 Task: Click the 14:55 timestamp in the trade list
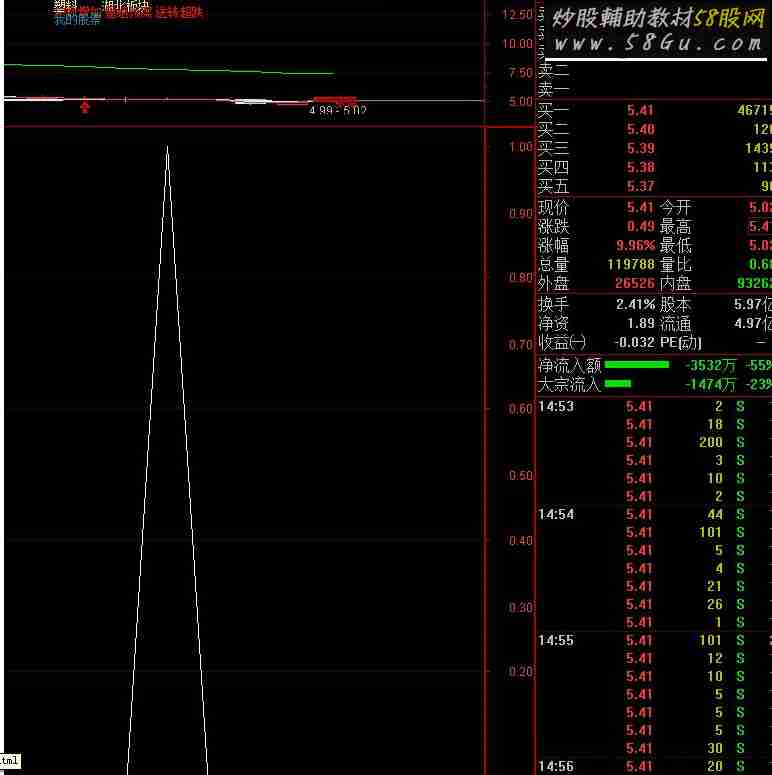(x=556, y=641)
